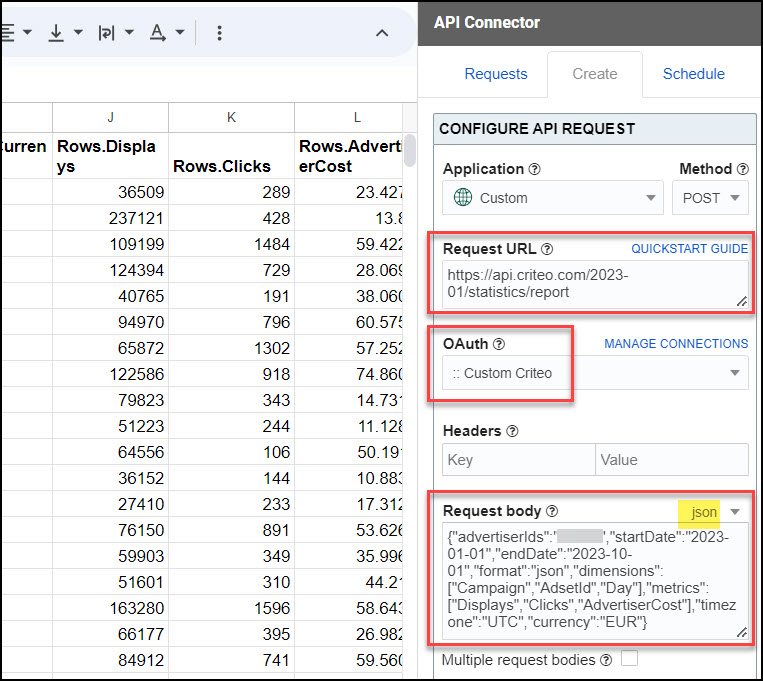The image size is (763, 681).
Task: Collapse the toolbar with the up chevron
Action: (382, 33)
